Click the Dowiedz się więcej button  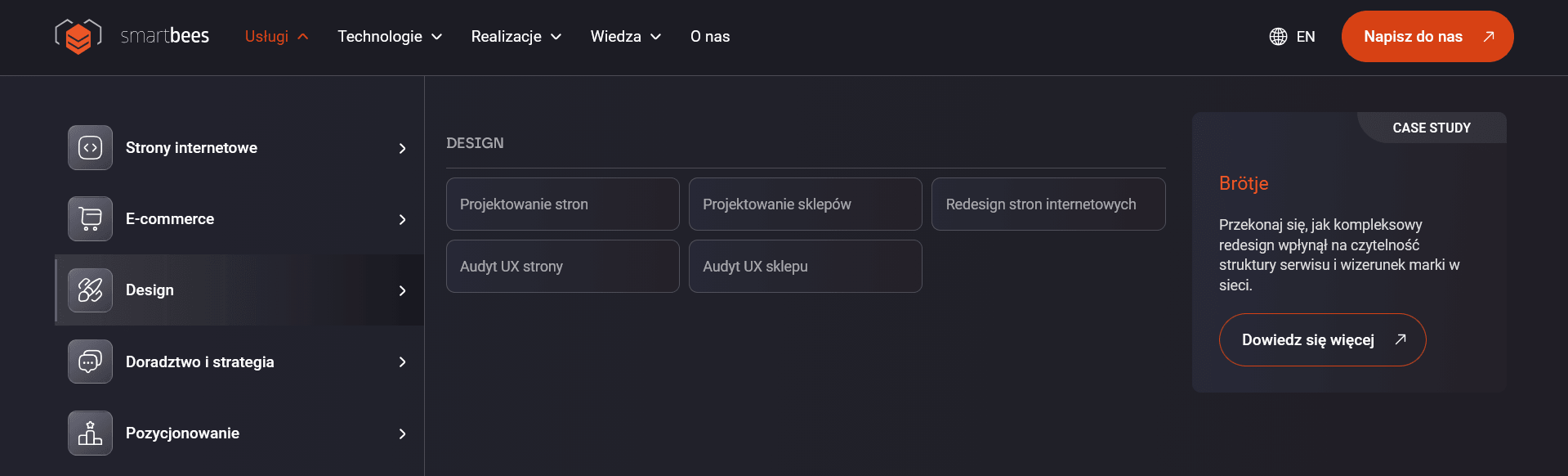pyautogui.click(x=1323, y=339)
